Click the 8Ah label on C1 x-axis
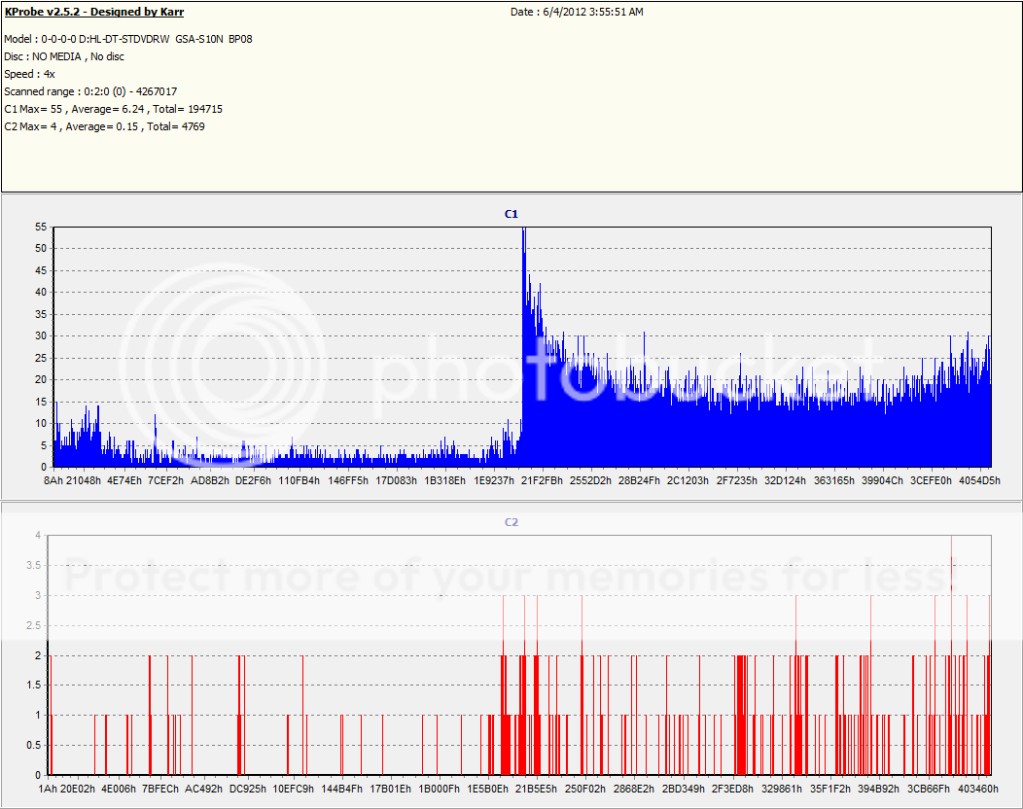This screenshot has height=809, width=1023. (54, 481)
